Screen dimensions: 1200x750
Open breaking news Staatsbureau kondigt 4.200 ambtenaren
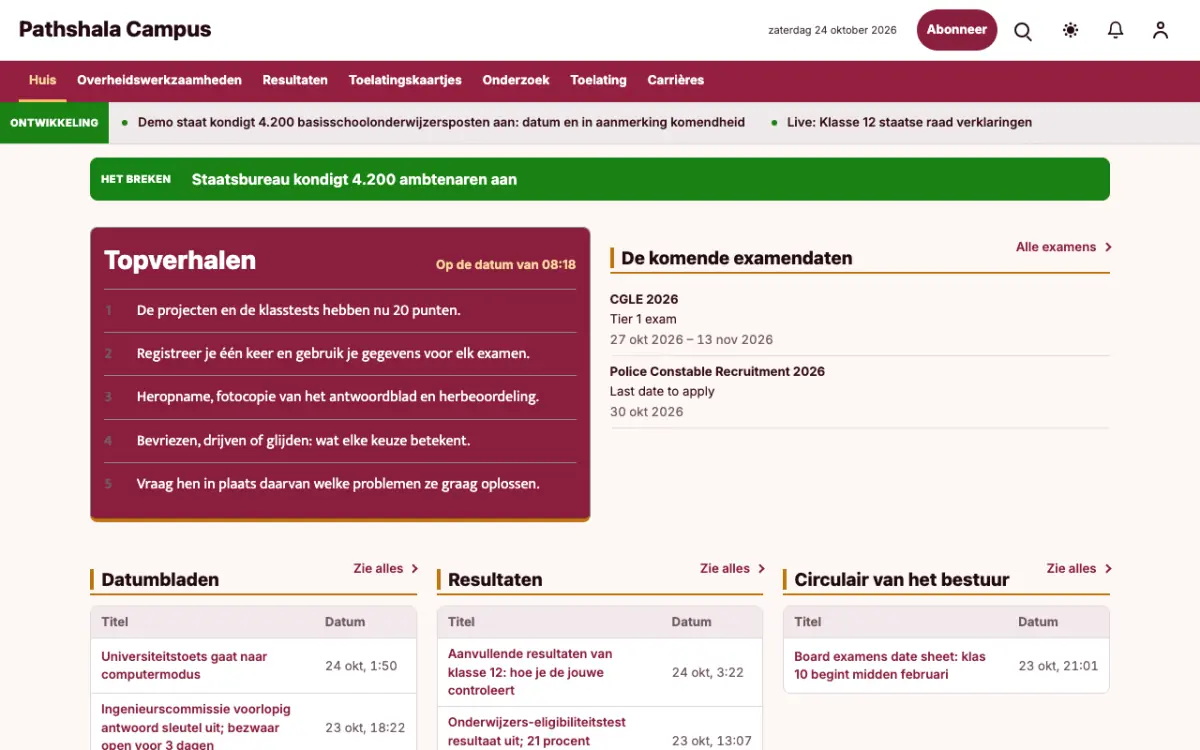click(x=354, y=180)
